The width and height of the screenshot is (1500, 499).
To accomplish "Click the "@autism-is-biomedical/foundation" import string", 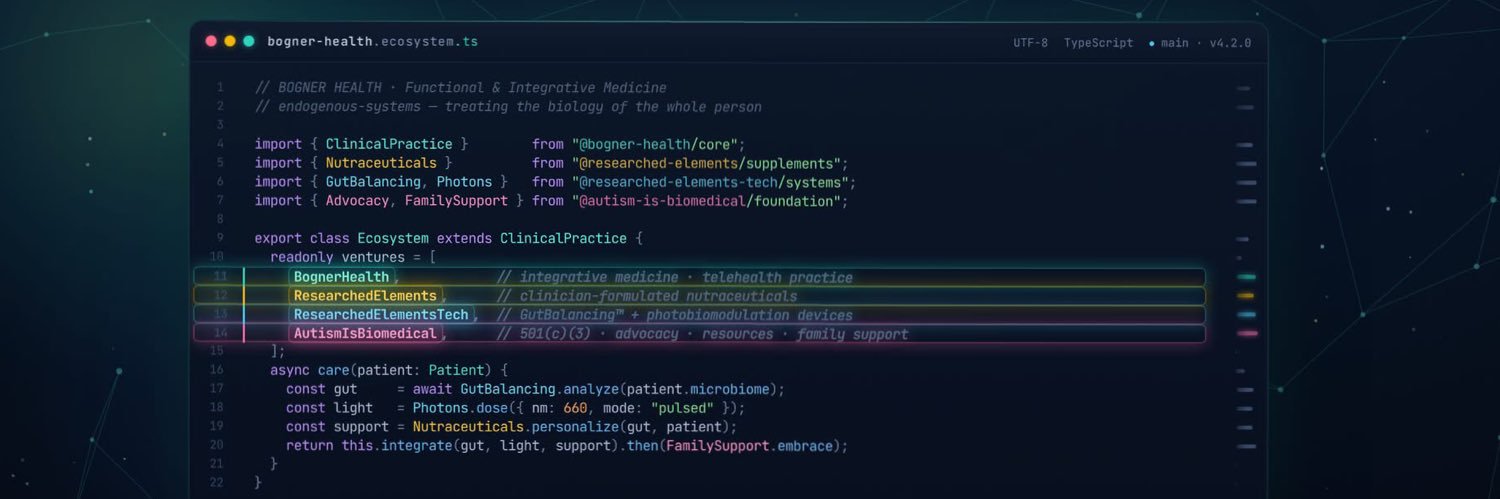I will click(x=706, y=201).
